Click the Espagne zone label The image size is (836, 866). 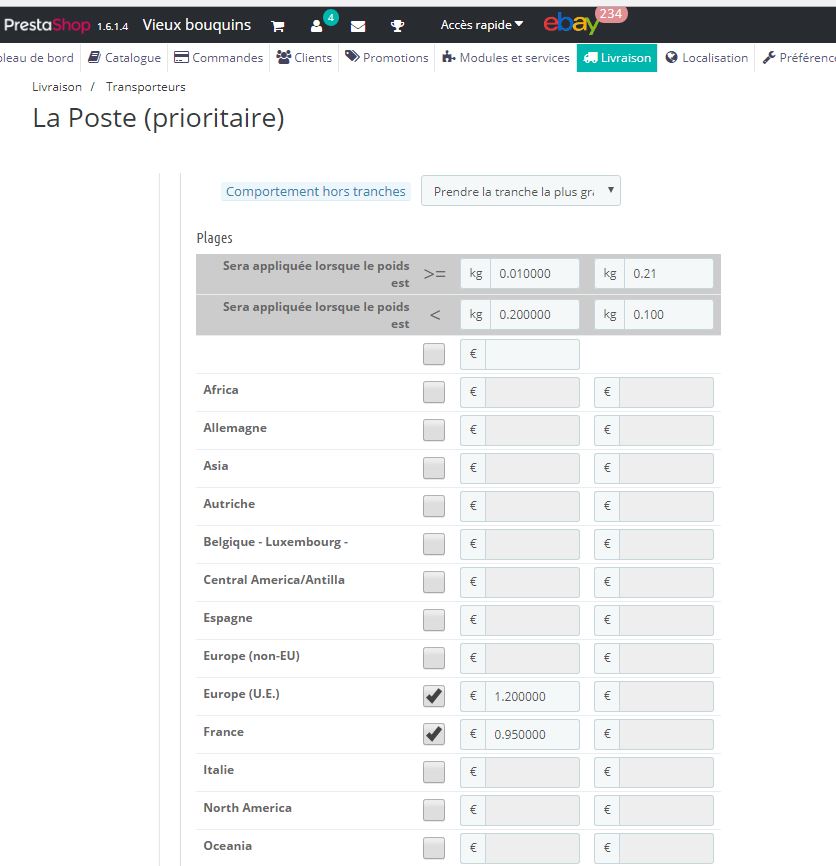coord(227,618)
